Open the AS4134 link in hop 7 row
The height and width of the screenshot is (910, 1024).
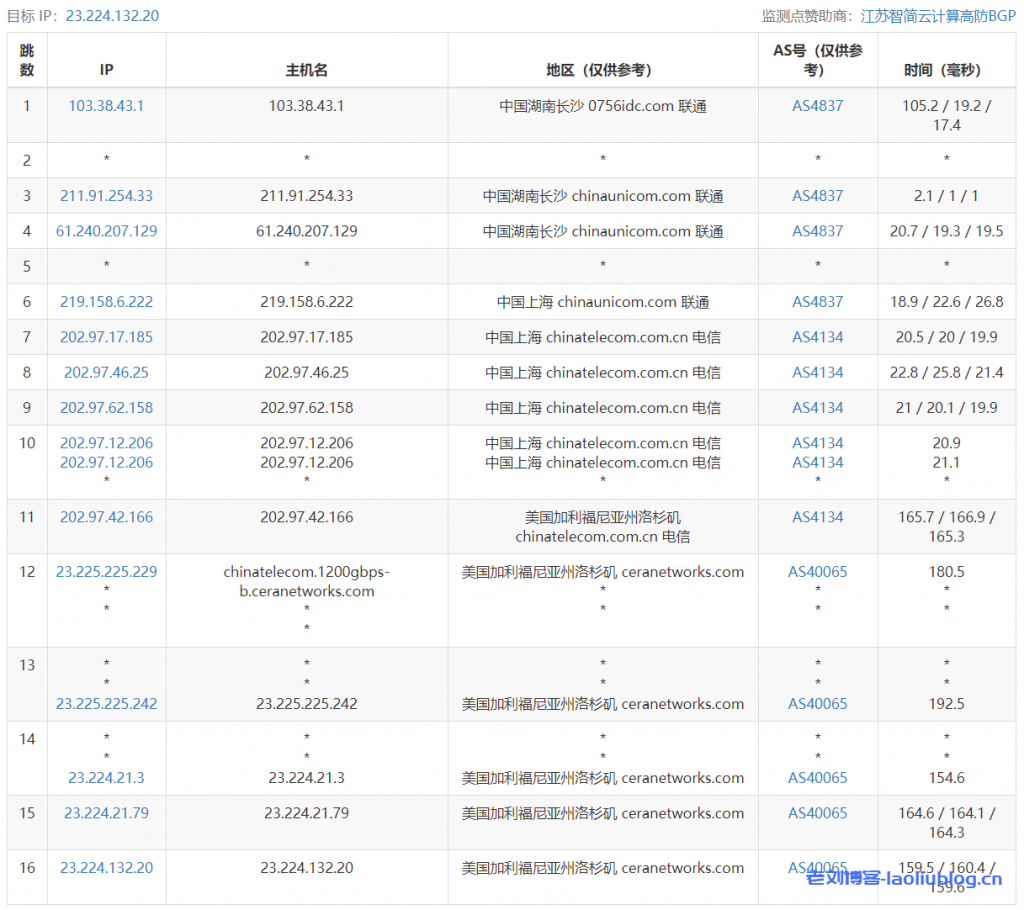tap(817, 337)
